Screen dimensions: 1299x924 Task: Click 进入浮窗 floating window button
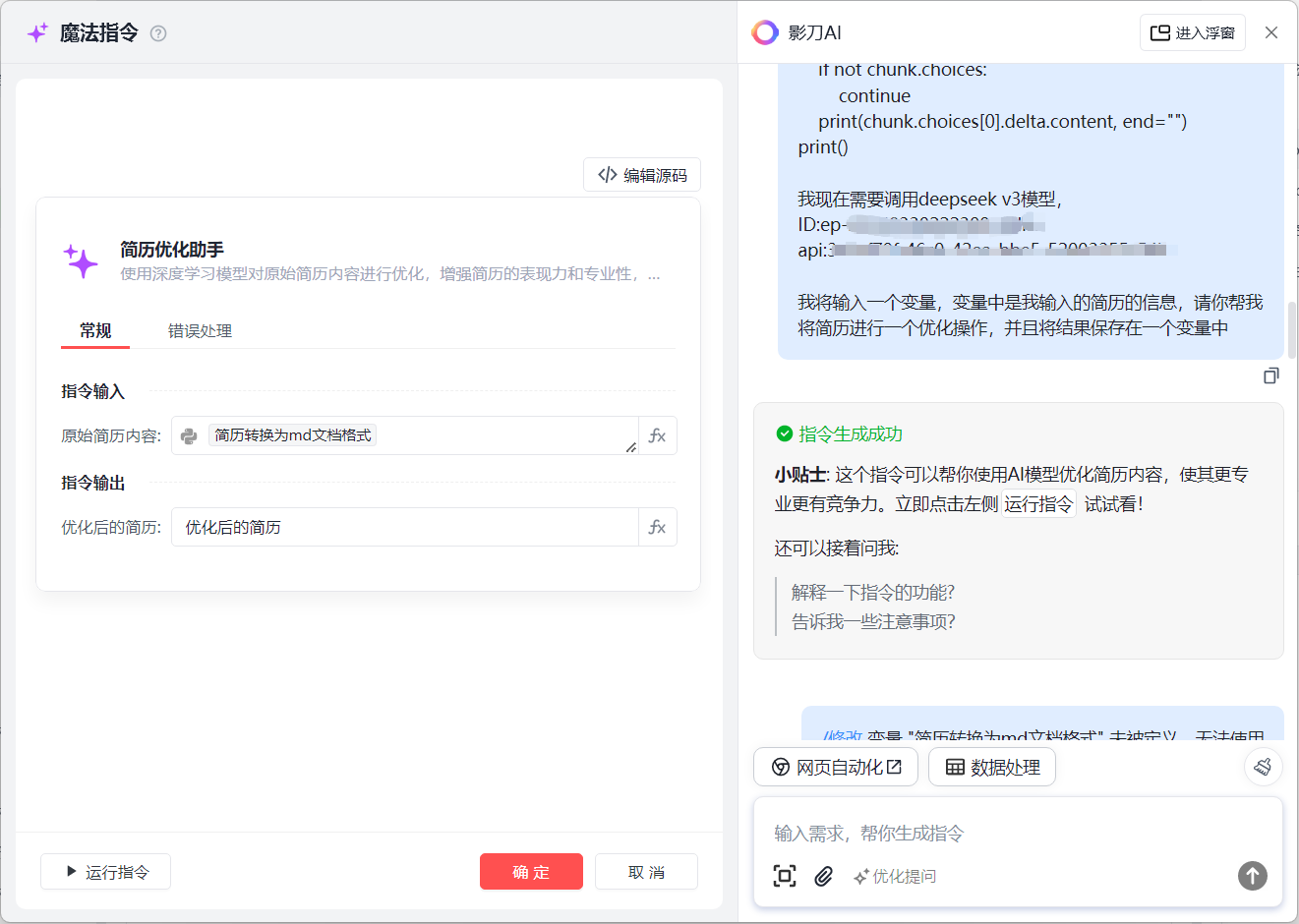[1193, 32]
